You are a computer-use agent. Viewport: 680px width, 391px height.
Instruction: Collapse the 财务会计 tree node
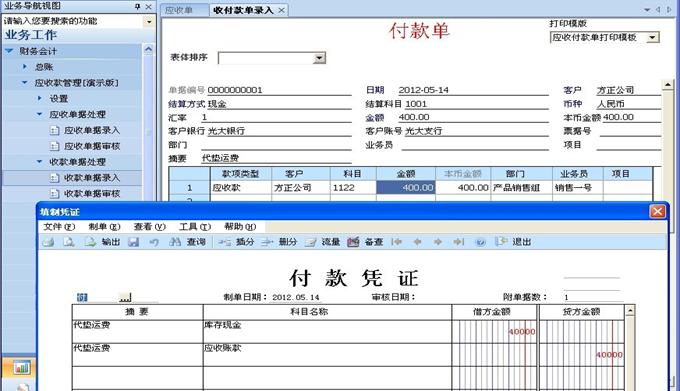pos(9,51)
